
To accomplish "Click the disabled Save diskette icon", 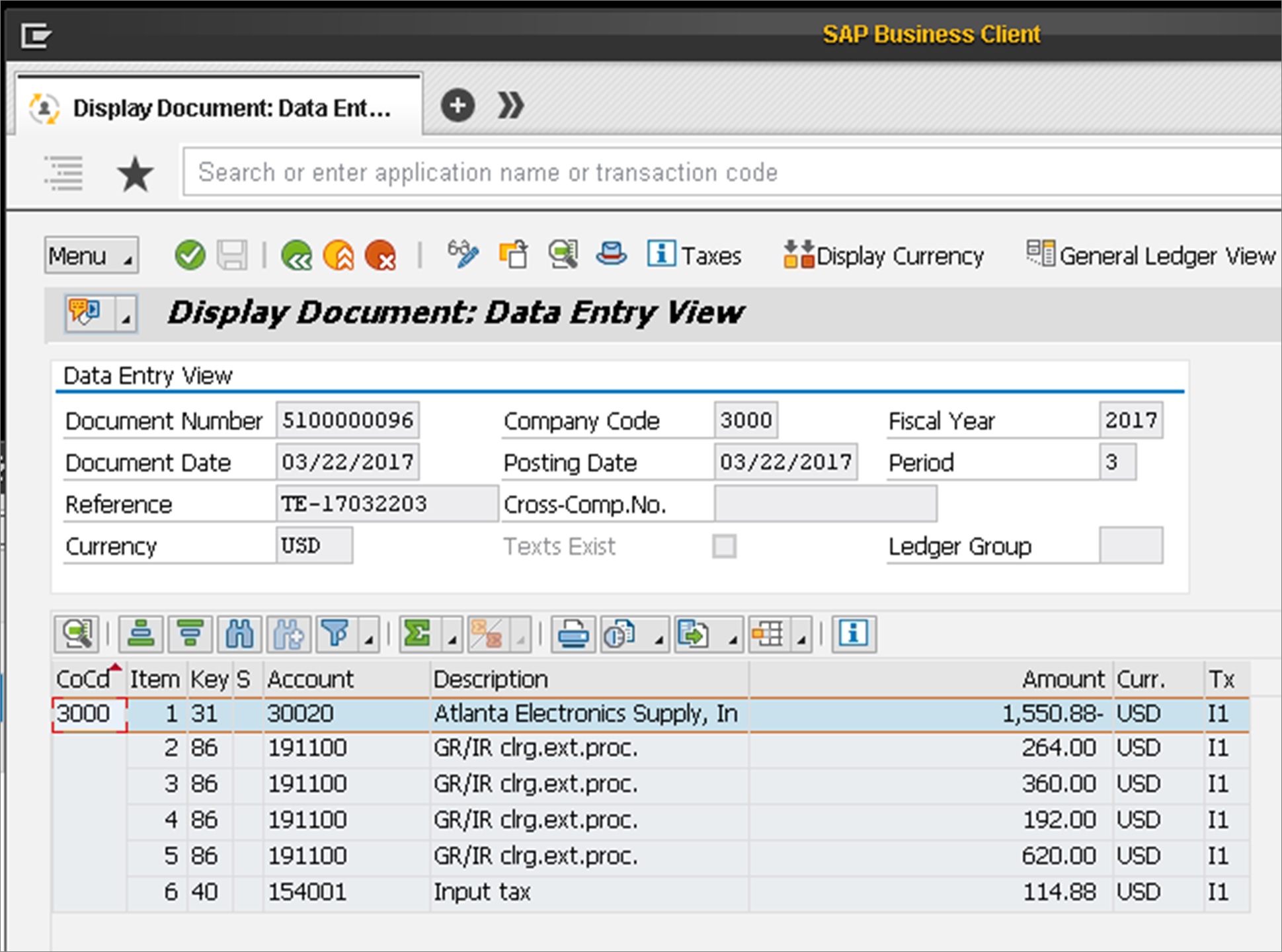I will point(232,255).
